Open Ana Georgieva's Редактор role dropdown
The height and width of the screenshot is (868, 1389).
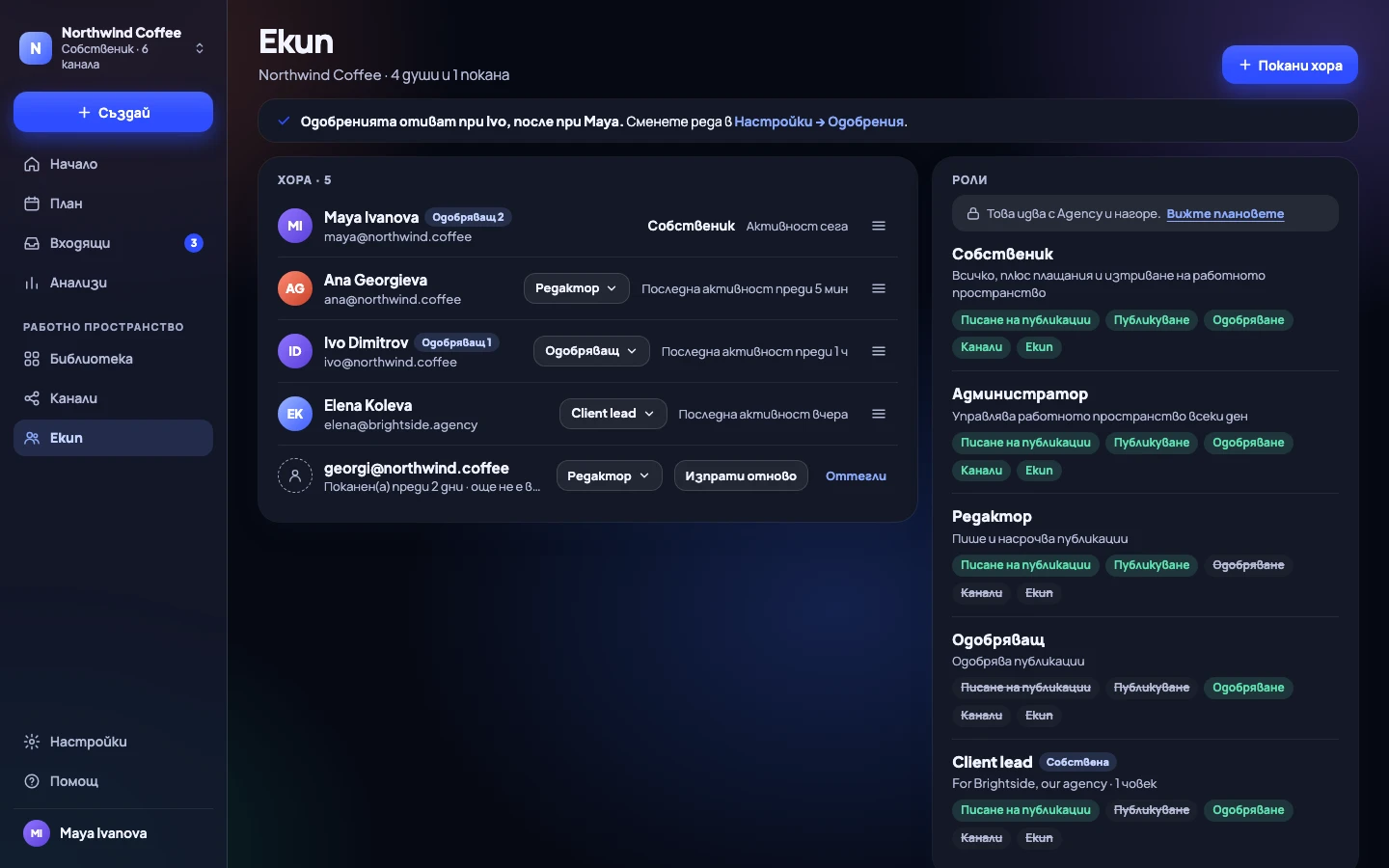tap(576, 288)
